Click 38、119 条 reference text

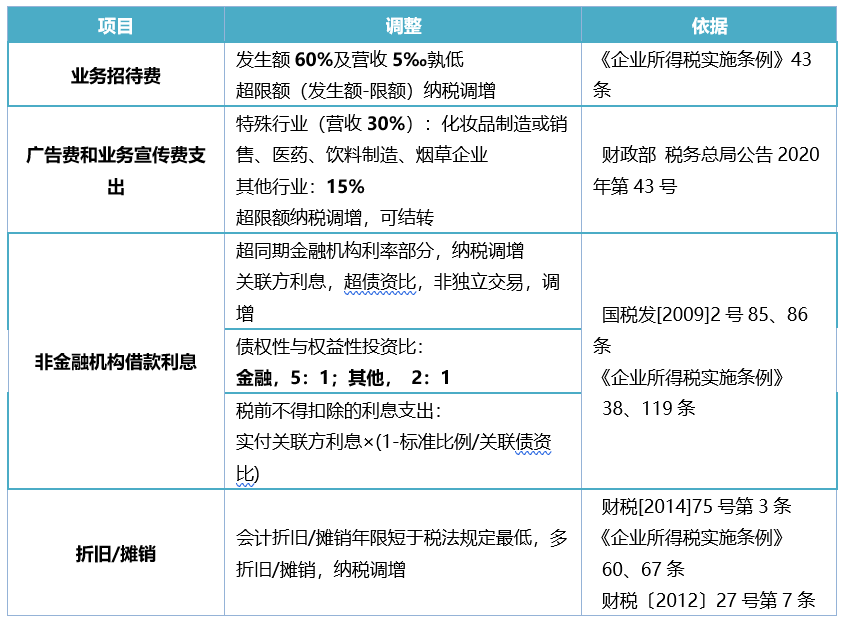(x=648, y=408)
